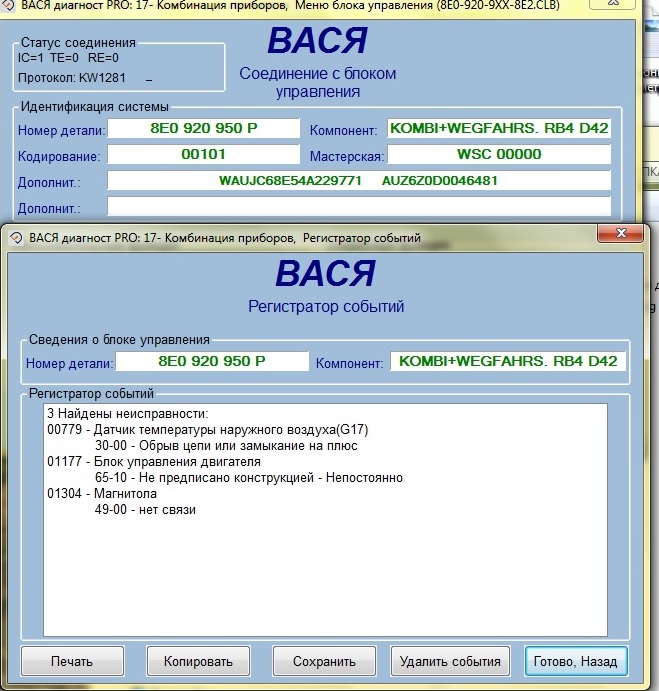659x691 pixels.
Task: Click the Соединение с блоком управления heading
Action: tap(318, 82)
